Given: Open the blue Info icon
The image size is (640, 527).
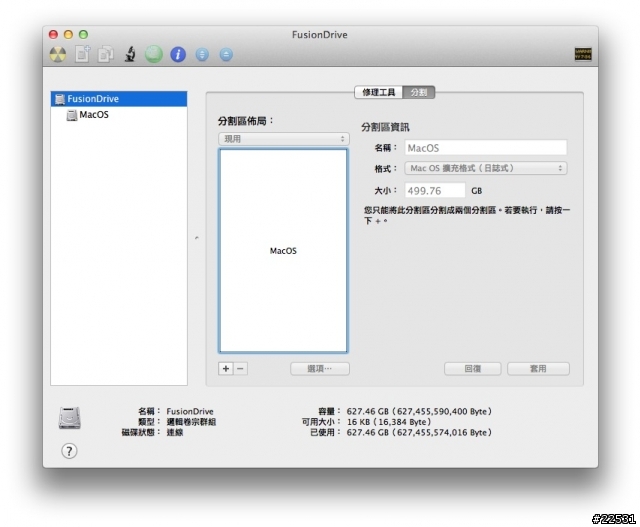Looking at the screenshot, I should coord(178,54).
